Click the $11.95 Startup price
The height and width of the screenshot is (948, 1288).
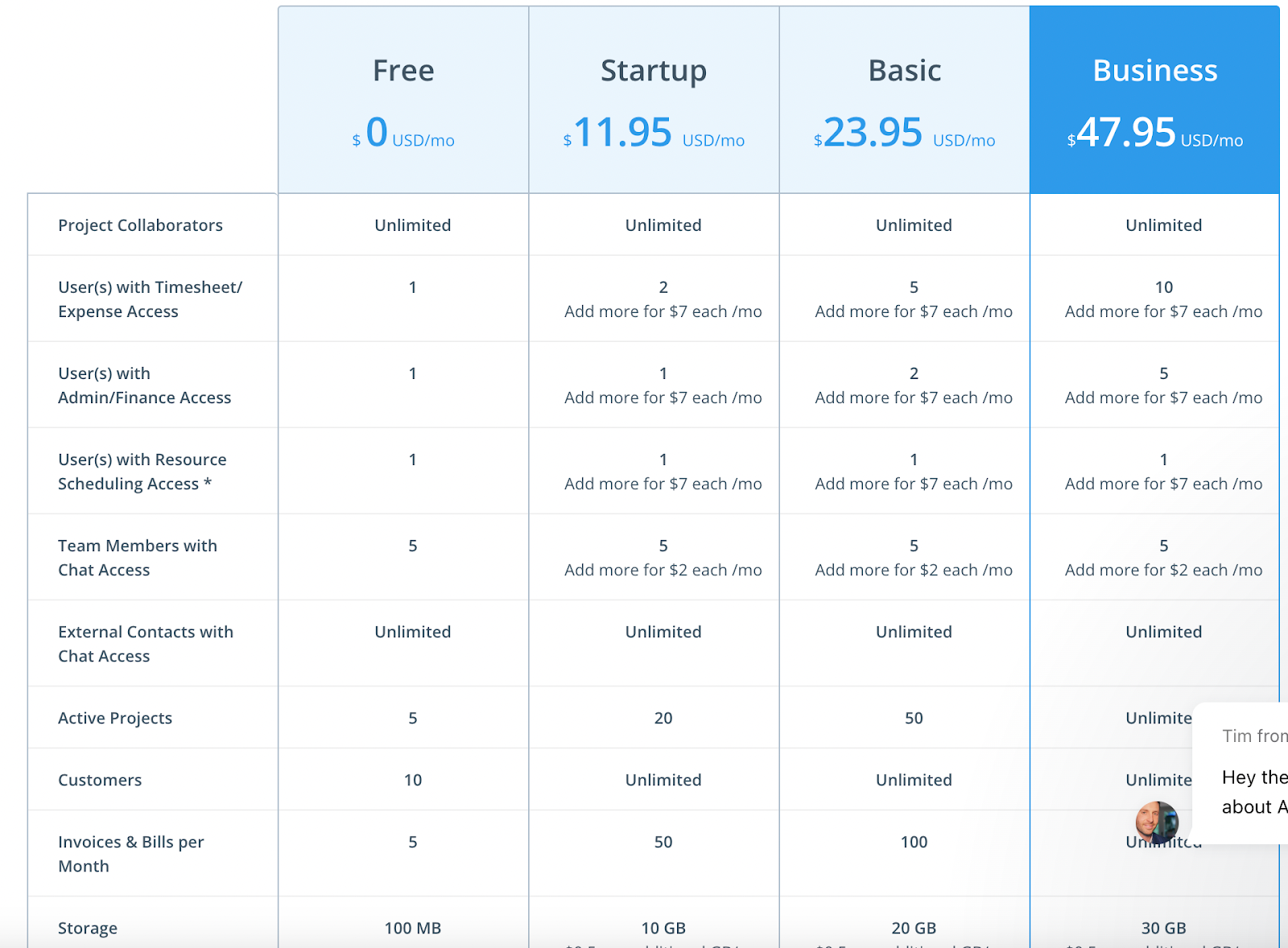coord(654,133)
